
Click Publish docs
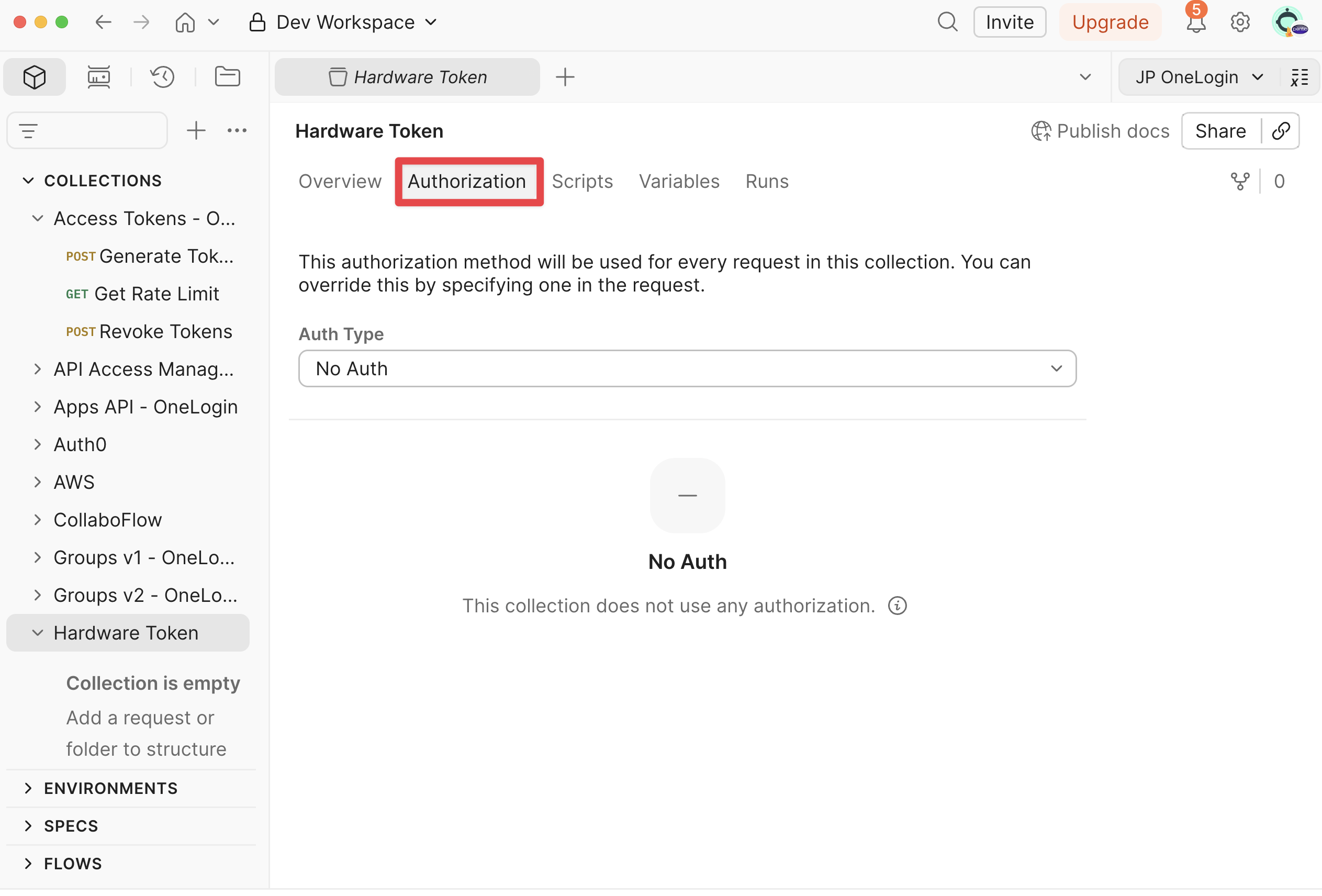[x=1100, y=131]
